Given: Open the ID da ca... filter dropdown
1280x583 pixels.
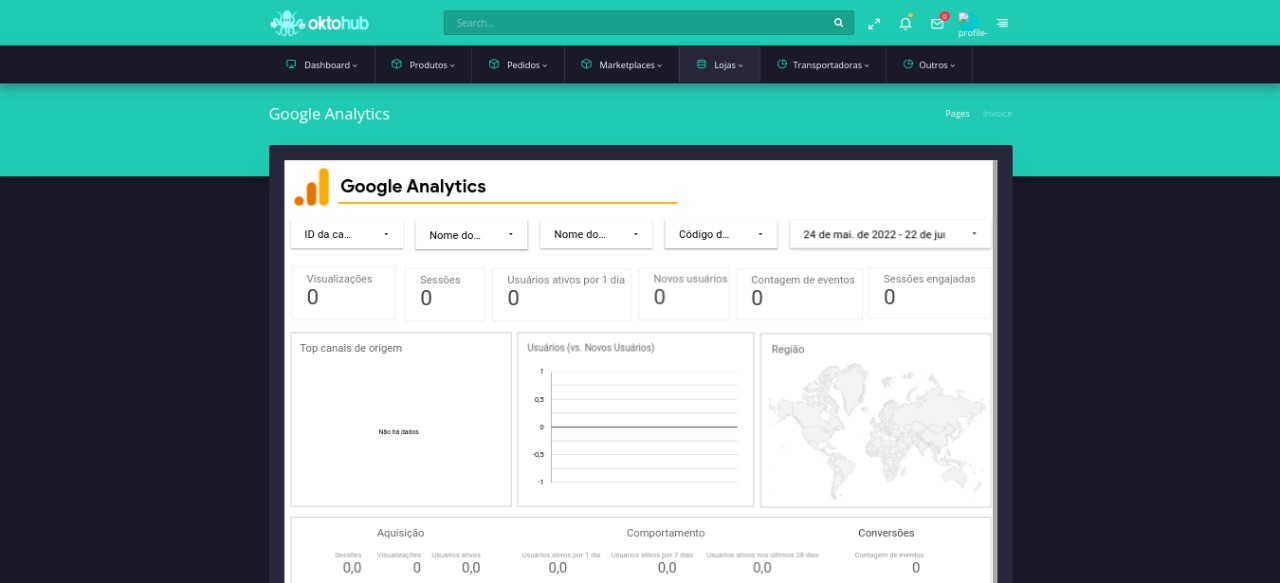Looking at the screenshot, I should 346,234.
